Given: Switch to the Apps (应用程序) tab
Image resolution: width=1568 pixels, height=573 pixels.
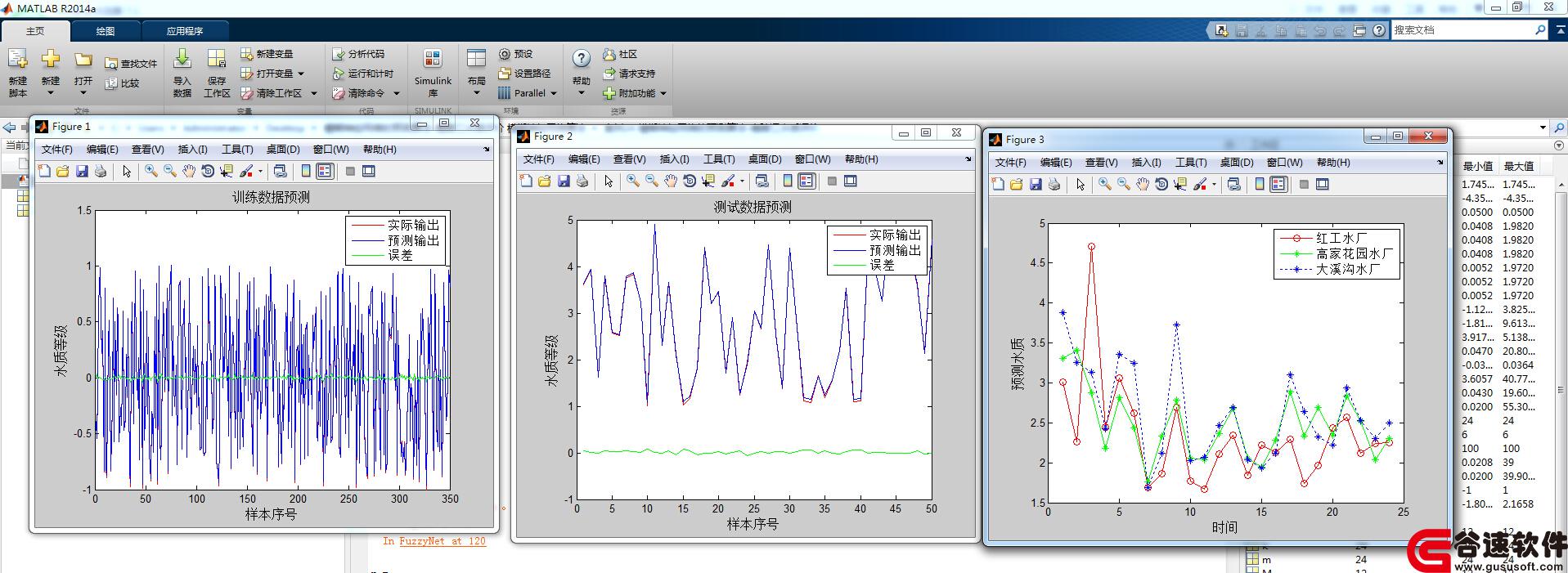Looking at the screenshot, I should coord(185,31).
